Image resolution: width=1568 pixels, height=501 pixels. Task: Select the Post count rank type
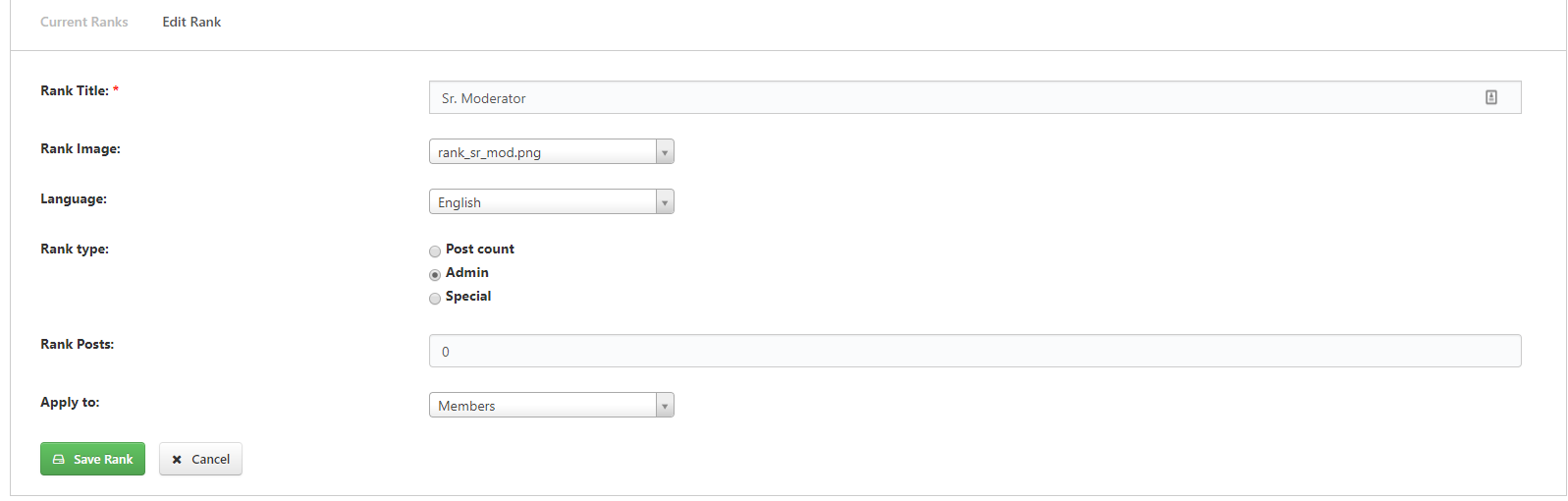[435, 251]
